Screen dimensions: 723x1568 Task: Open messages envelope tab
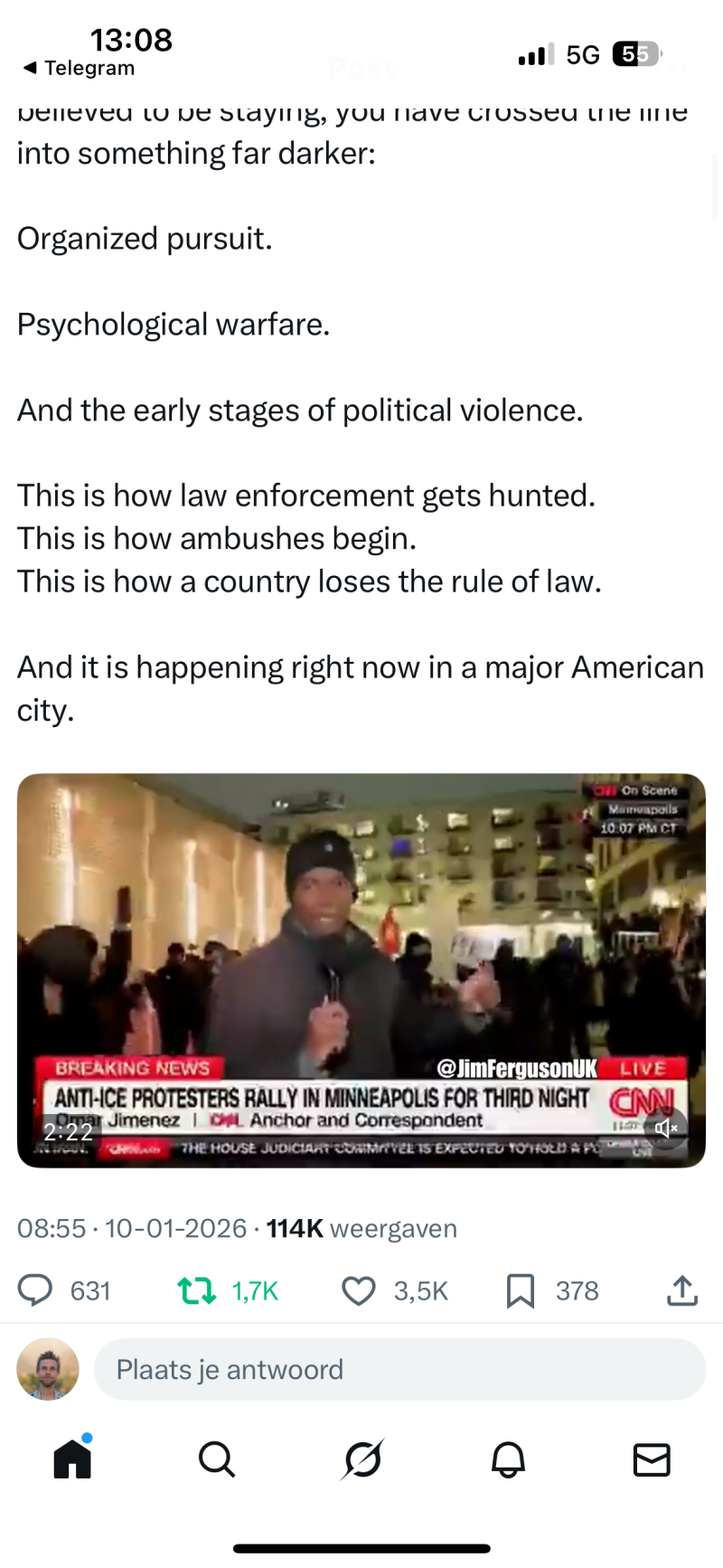[652, 1459]
